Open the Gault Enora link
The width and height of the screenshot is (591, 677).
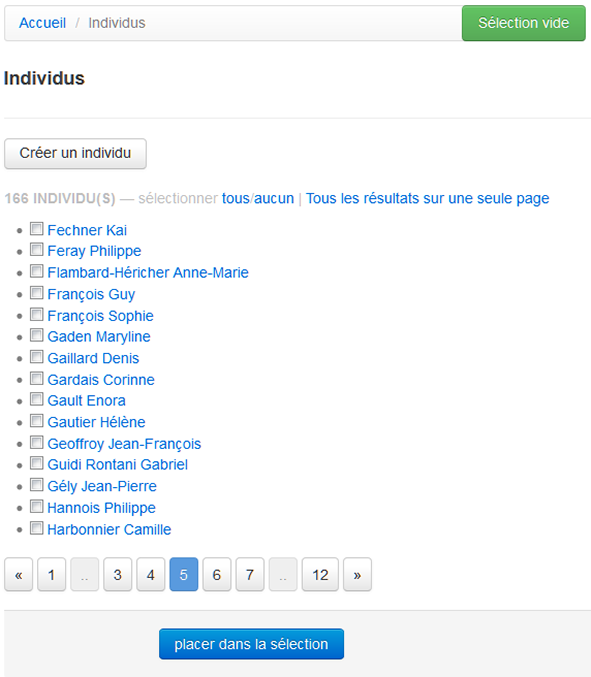(86, 400)
